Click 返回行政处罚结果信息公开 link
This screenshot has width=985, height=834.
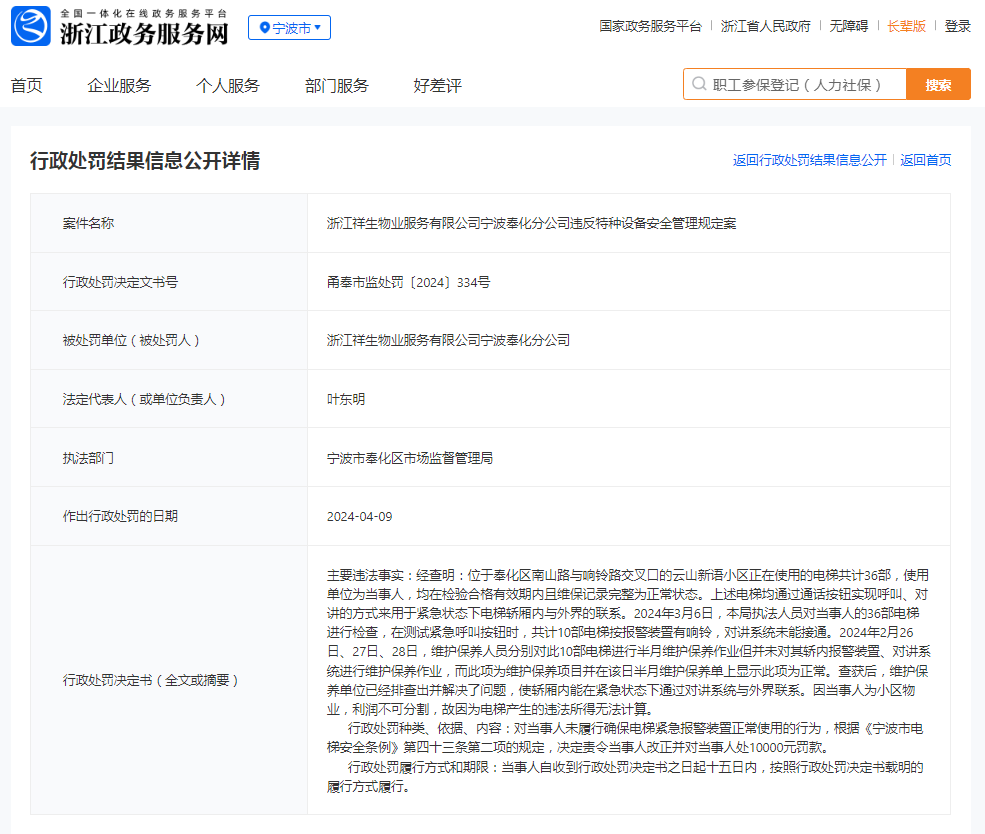click(810, 160)
